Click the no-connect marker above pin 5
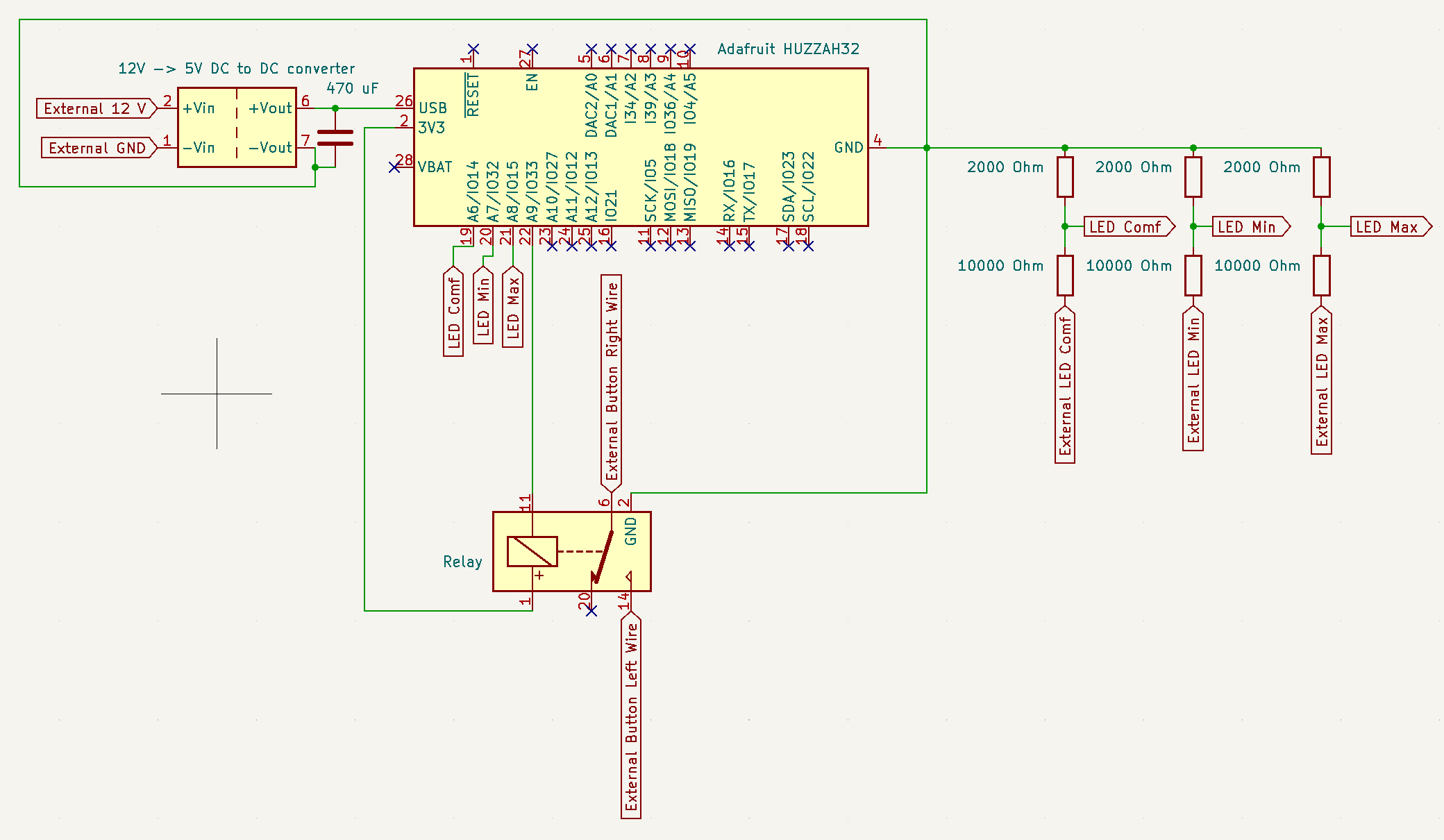 click(591, 49)
